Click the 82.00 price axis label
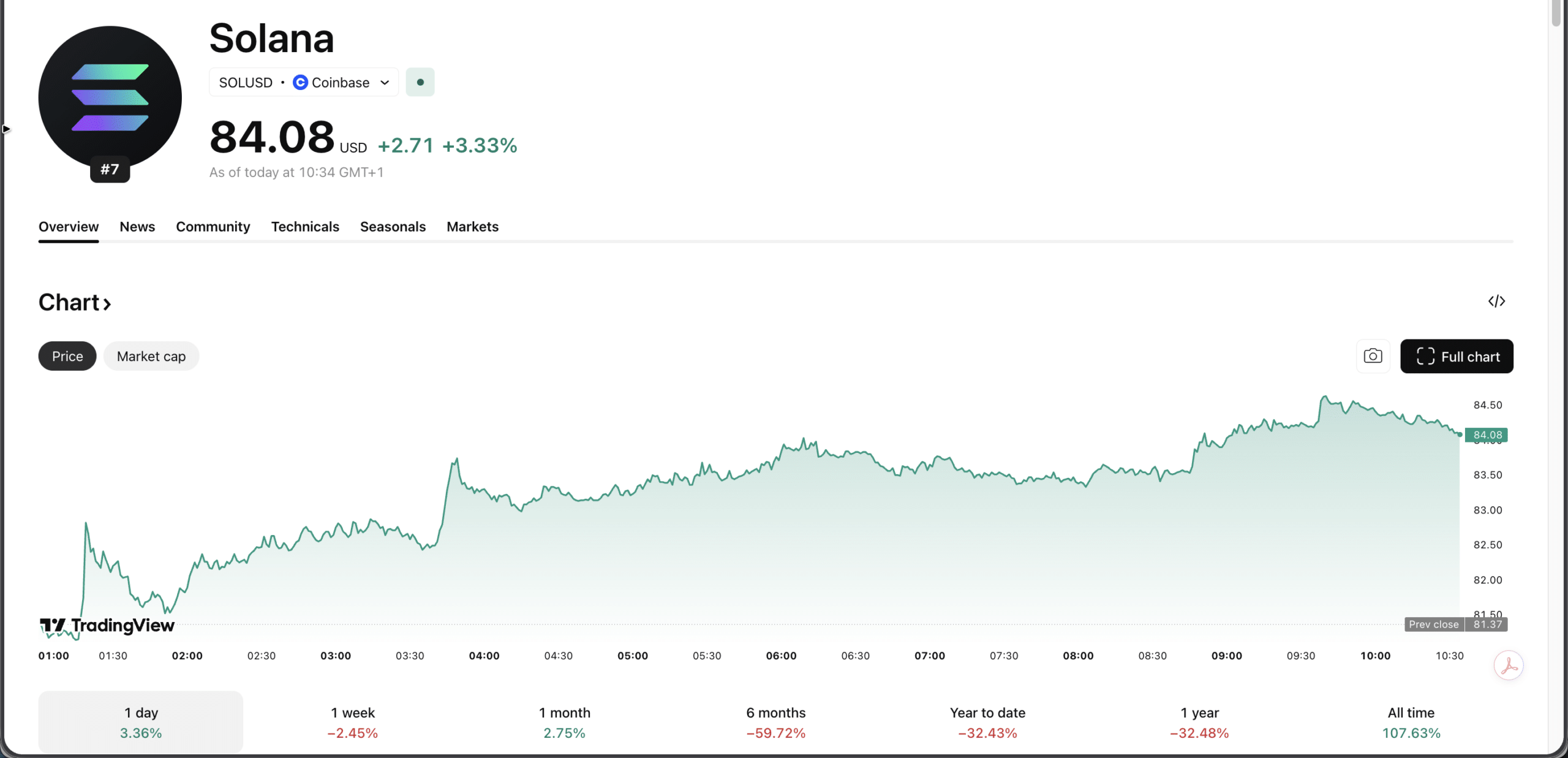This screenshot has width=1568, height=758. 1488,580
